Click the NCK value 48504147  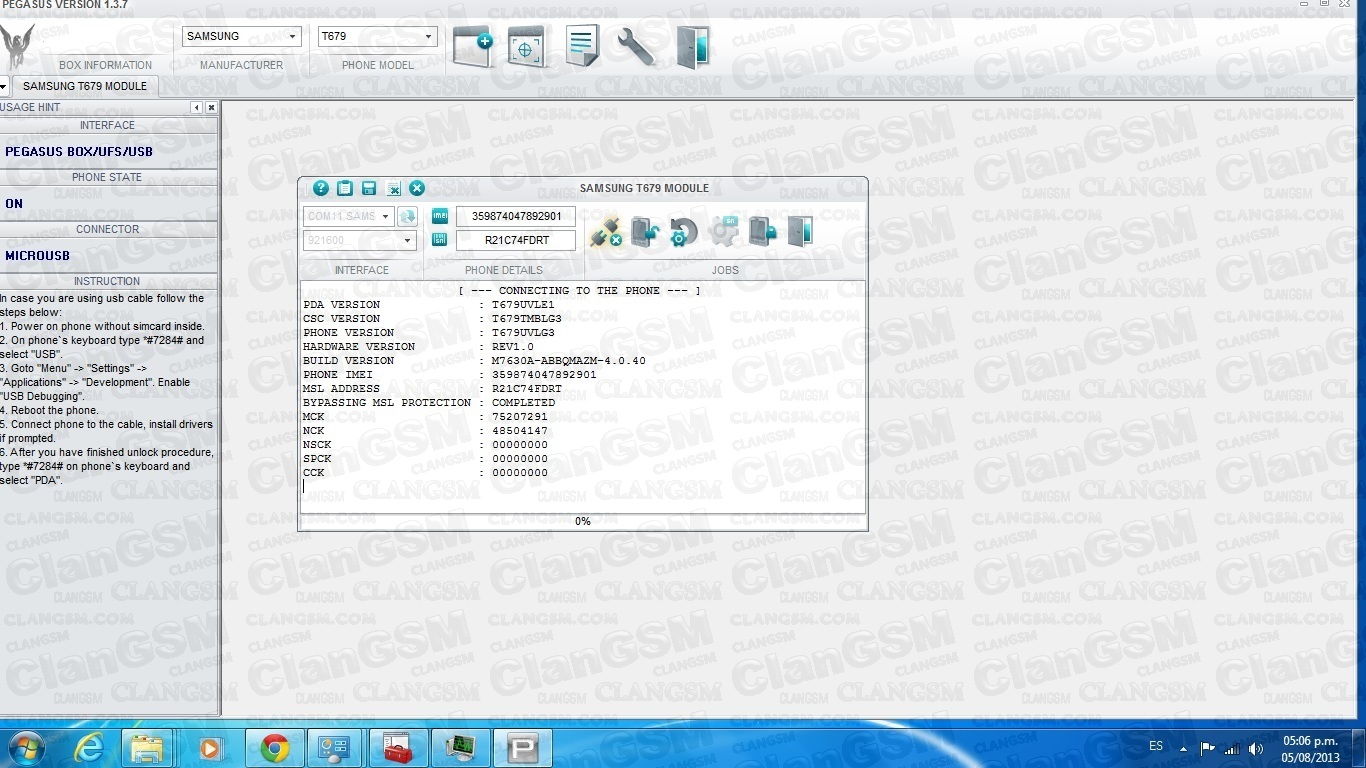pos(519,430)
